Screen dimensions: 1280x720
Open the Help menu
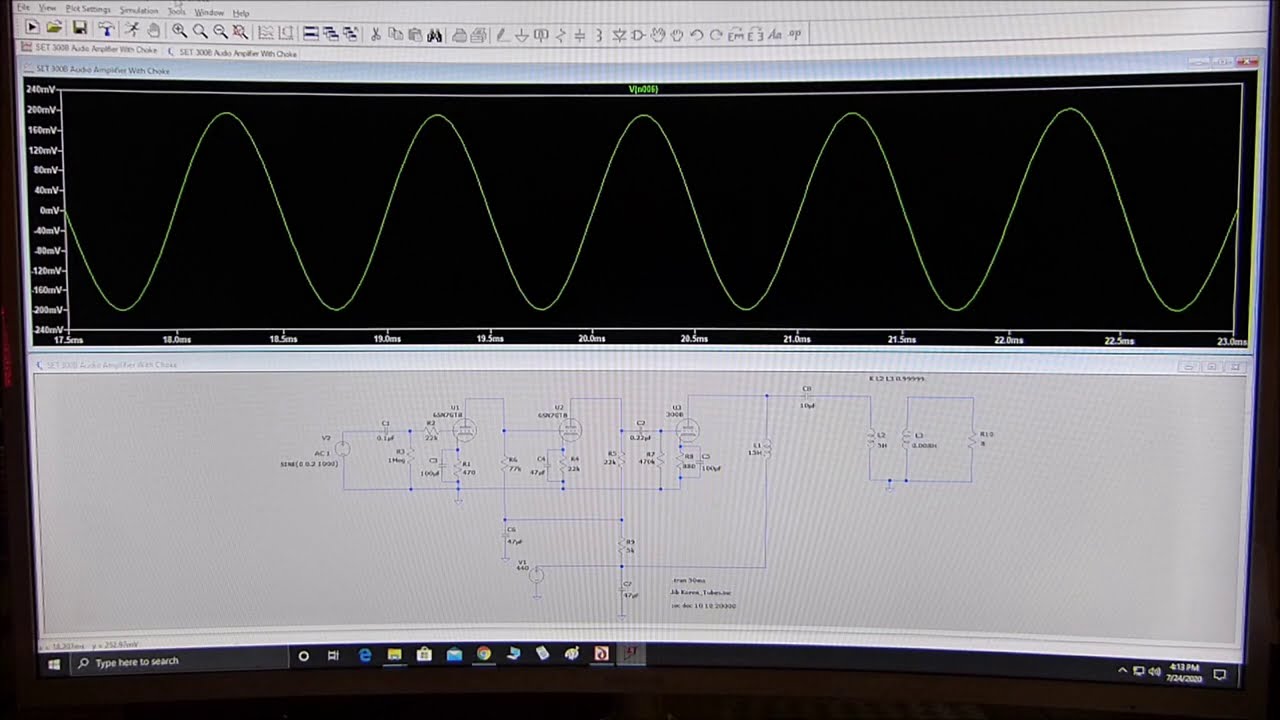click(x=241, y=14)
